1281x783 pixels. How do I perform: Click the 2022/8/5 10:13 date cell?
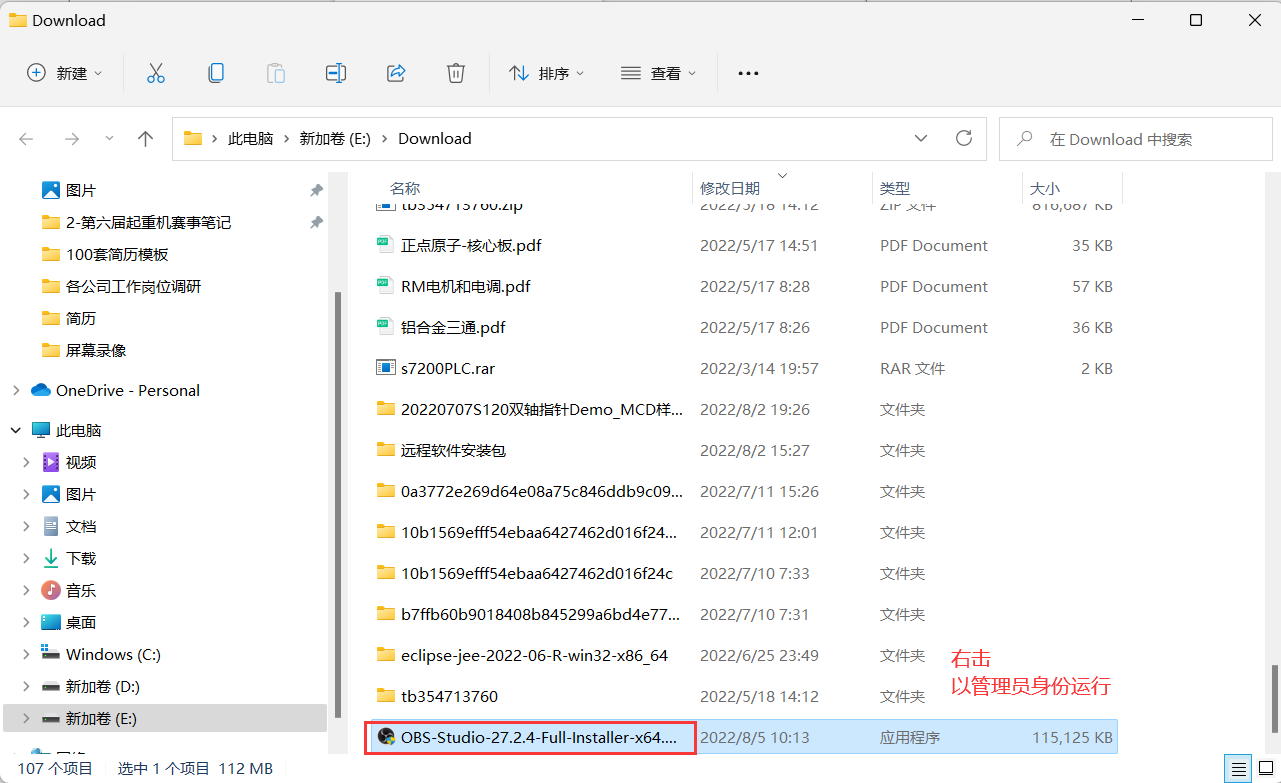(755, 737)
